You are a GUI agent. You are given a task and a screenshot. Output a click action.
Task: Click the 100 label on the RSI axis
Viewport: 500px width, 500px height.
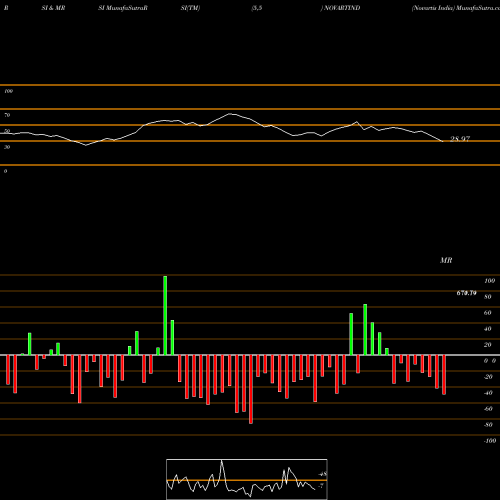[8, 91]
